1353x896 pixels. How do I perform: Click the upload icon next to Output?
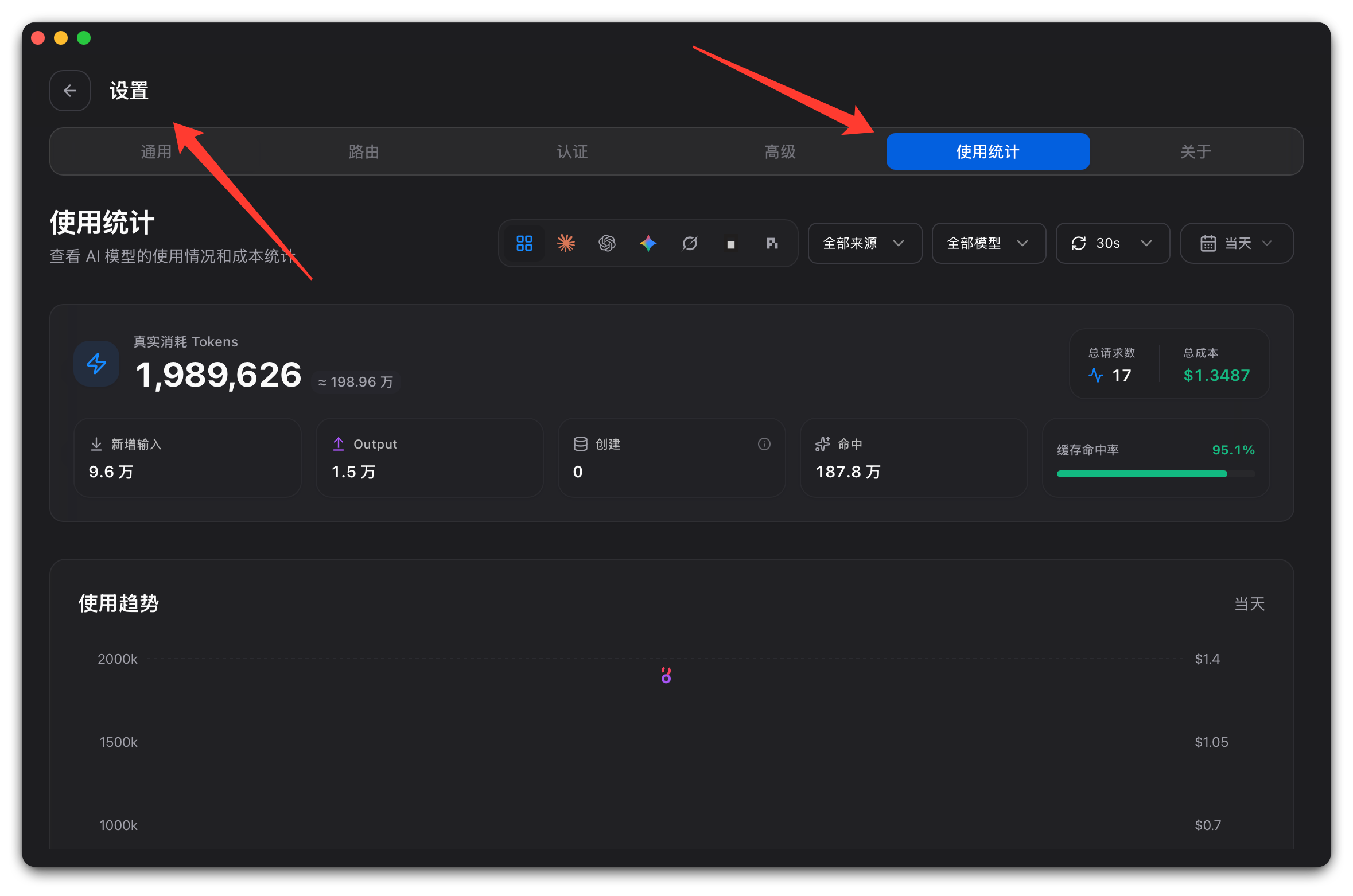pos(339,444)
